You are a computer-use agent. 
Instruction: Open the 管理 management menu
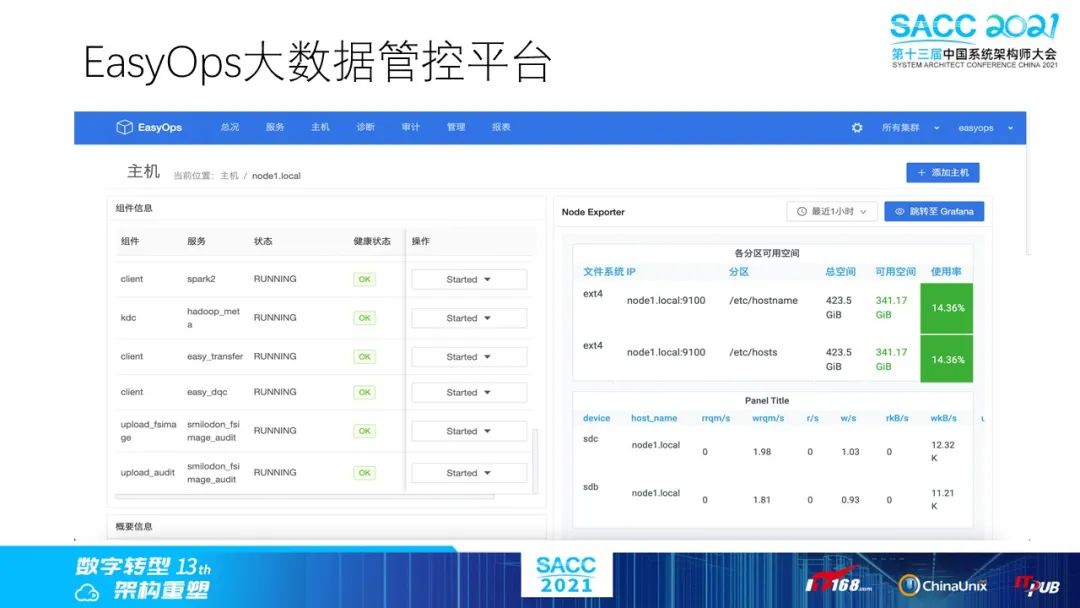(456, 127)
